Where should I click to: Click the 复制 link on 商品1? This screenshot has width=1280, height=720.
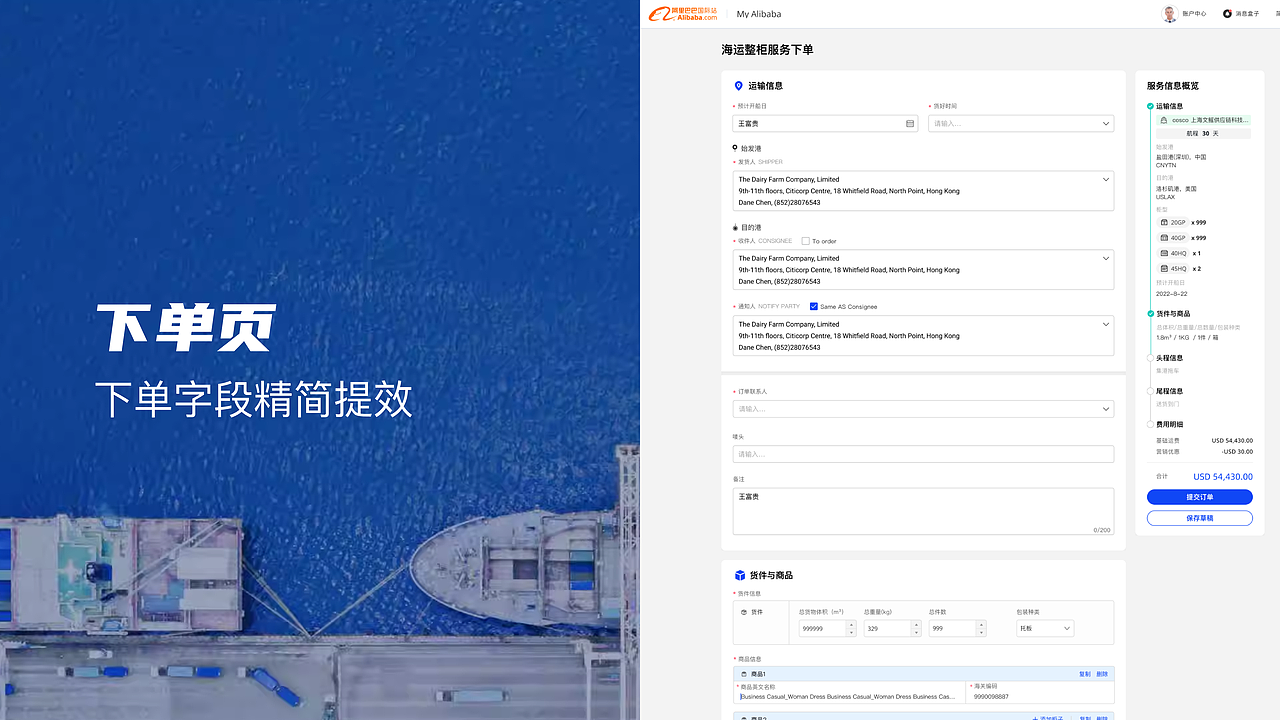(x=1084, y=674)
